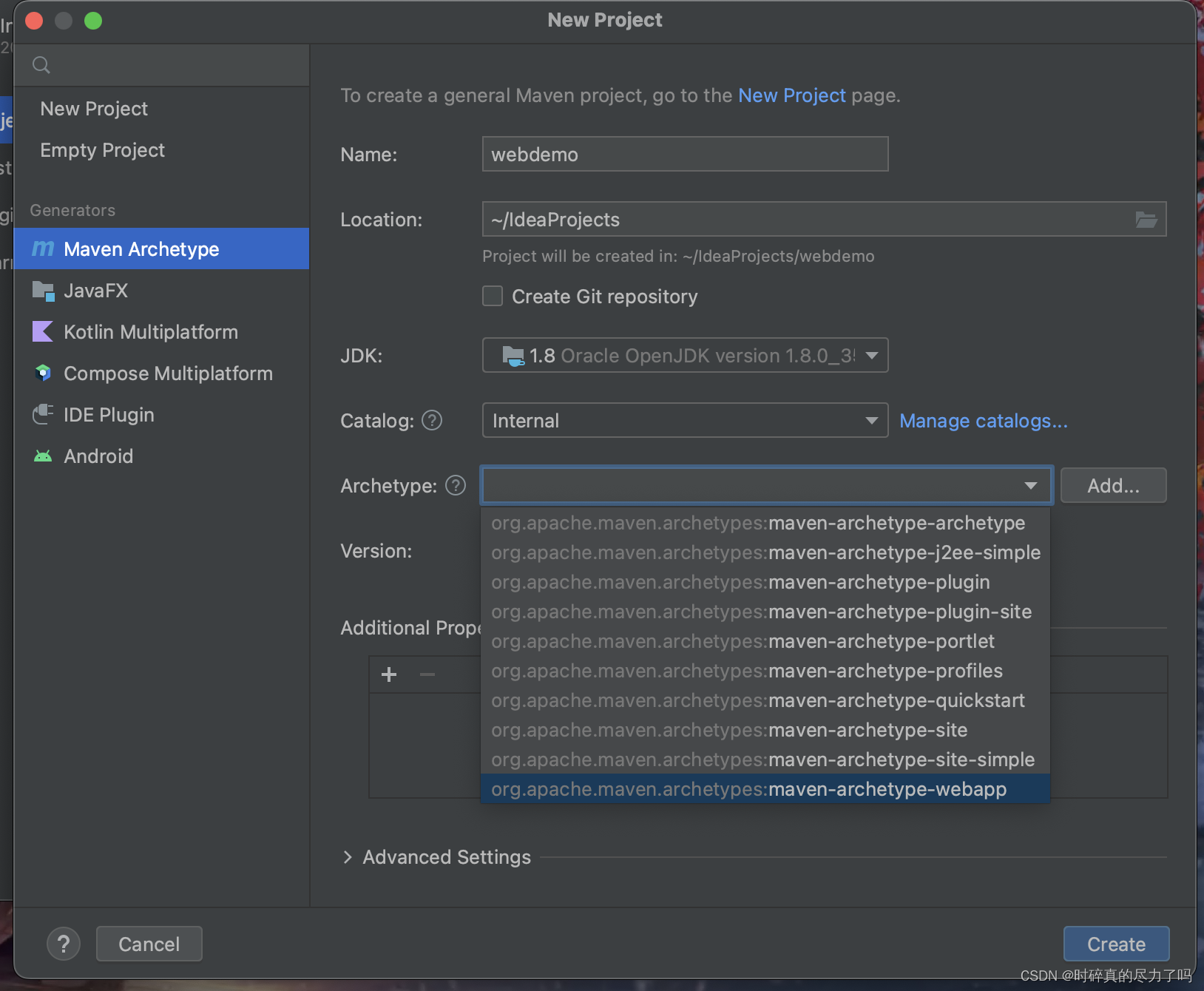Image resolution: width=1204 pixels, height=991 pixels.
Task: Follow the New Project page link
Action: pos(791,95)
